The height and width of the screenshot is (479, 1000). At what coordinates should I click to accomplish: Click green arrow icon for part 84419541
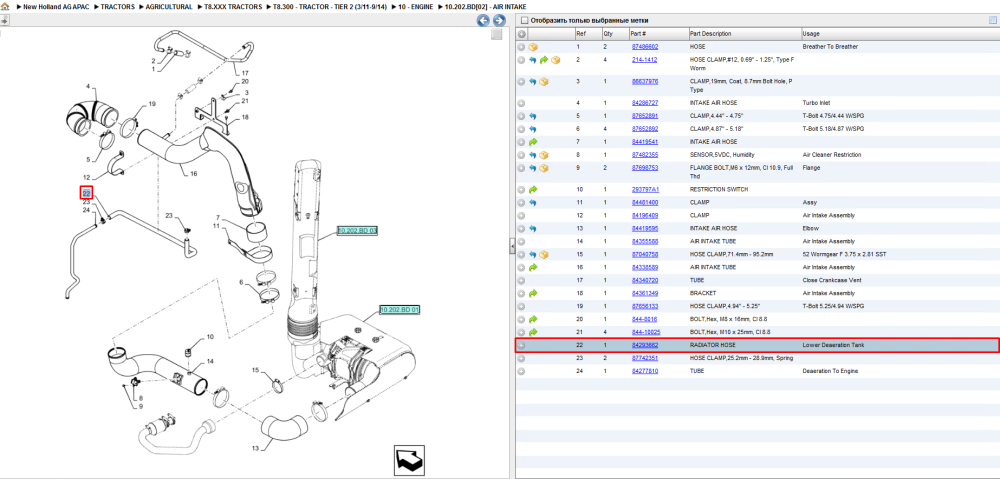point(533,142)
